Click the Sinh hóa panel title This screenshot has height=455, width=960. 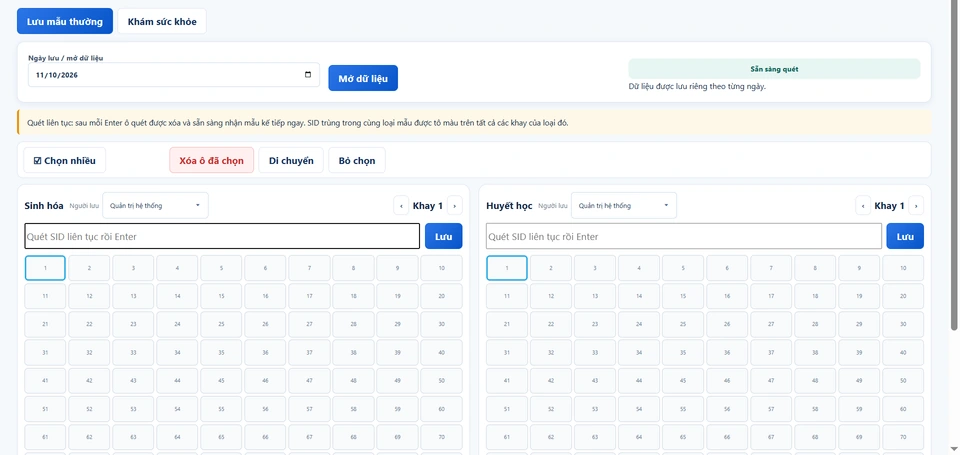click(x=44, y=206)
